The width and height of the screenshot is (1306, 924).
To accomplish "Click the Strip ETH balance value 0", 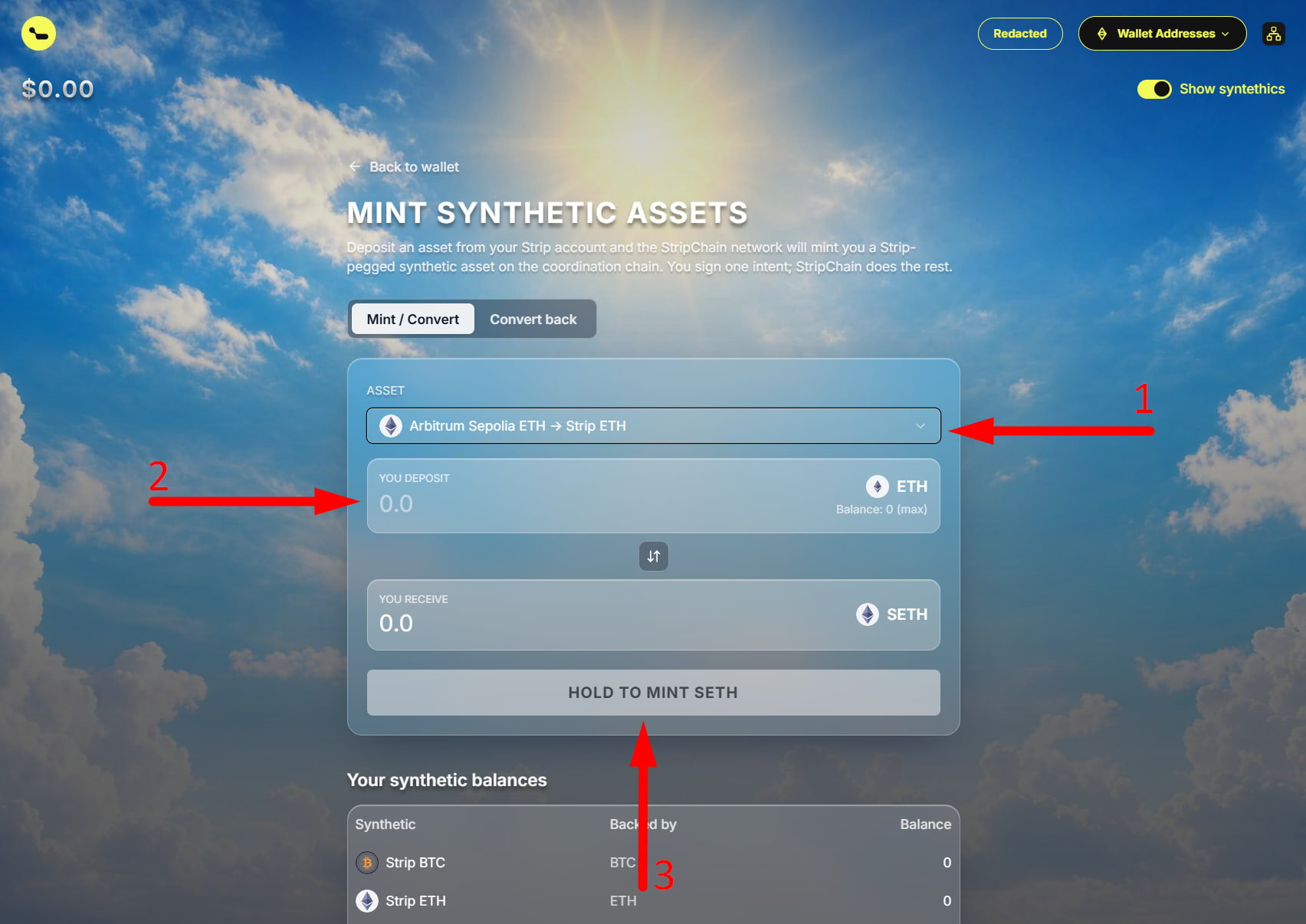I will (947, 901).
